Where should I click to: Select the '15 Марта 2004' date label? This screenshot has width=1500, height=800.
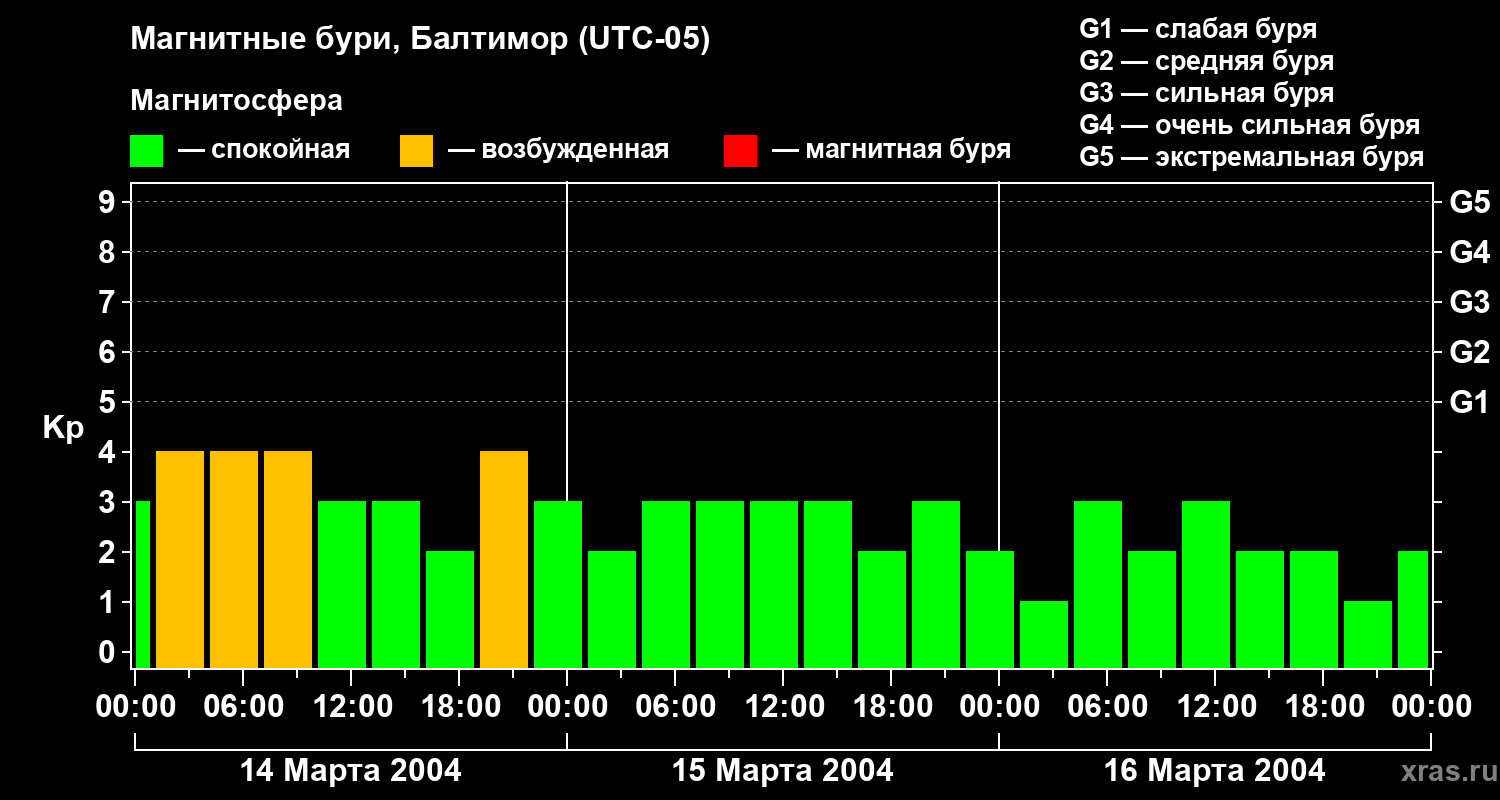click(x=783, y=771)
